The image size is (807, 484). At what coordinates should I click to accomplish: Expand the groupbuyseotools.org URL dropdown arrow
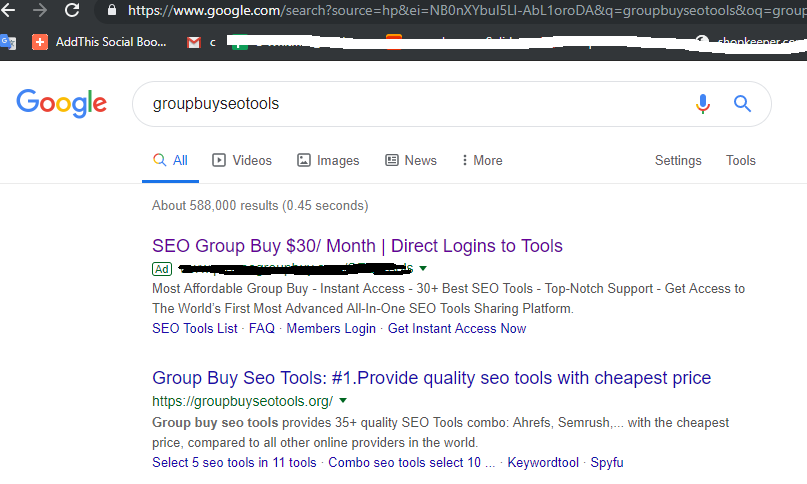click(343, 400)
